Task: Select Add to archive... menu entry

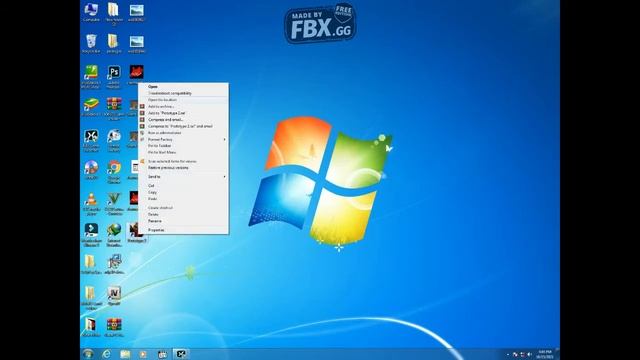Action: pos(183,106)
